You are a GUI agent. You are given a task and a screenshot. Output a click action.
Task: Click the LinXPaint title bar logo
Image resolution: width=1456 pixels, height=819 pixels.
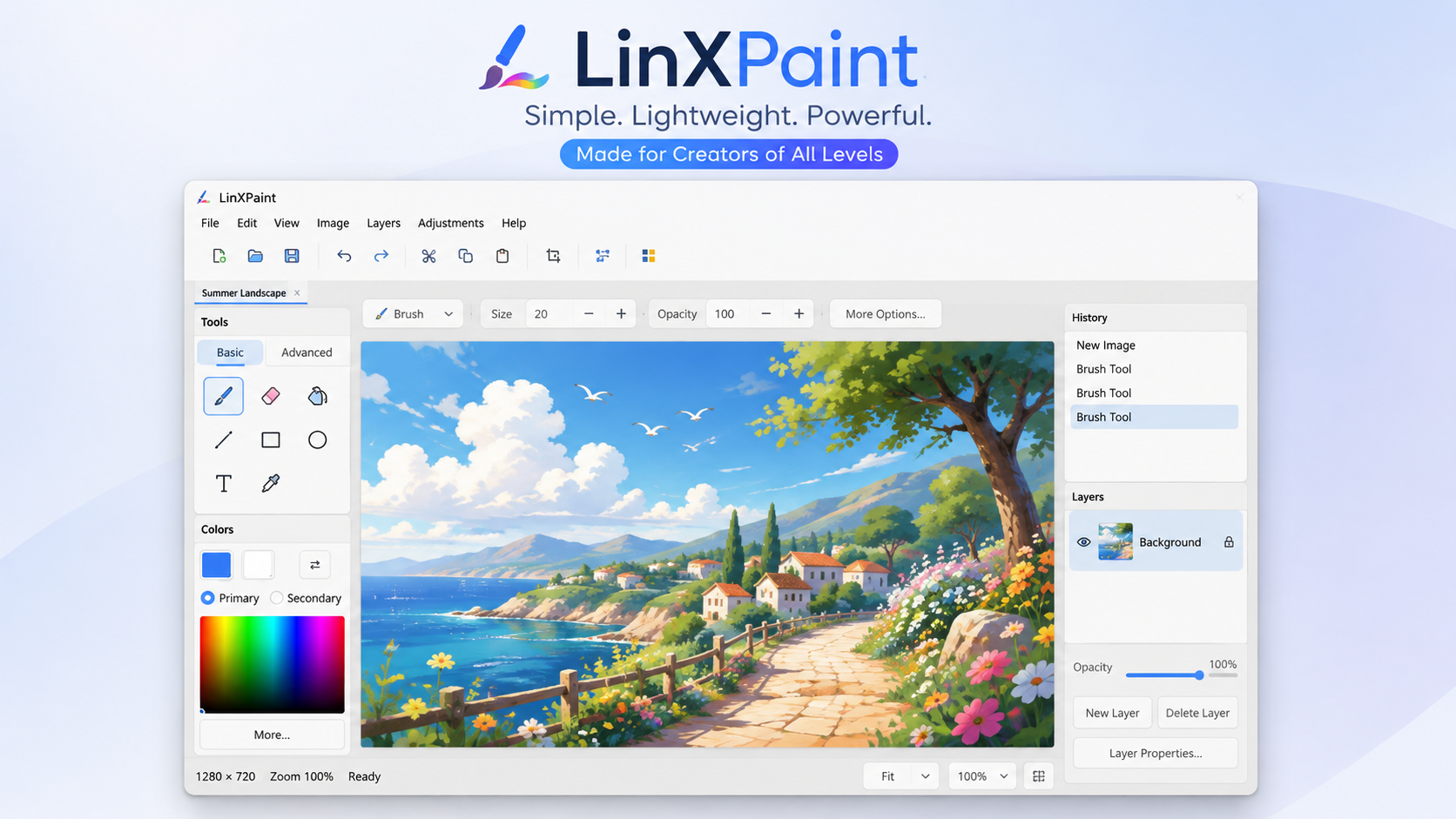point(203,198)
